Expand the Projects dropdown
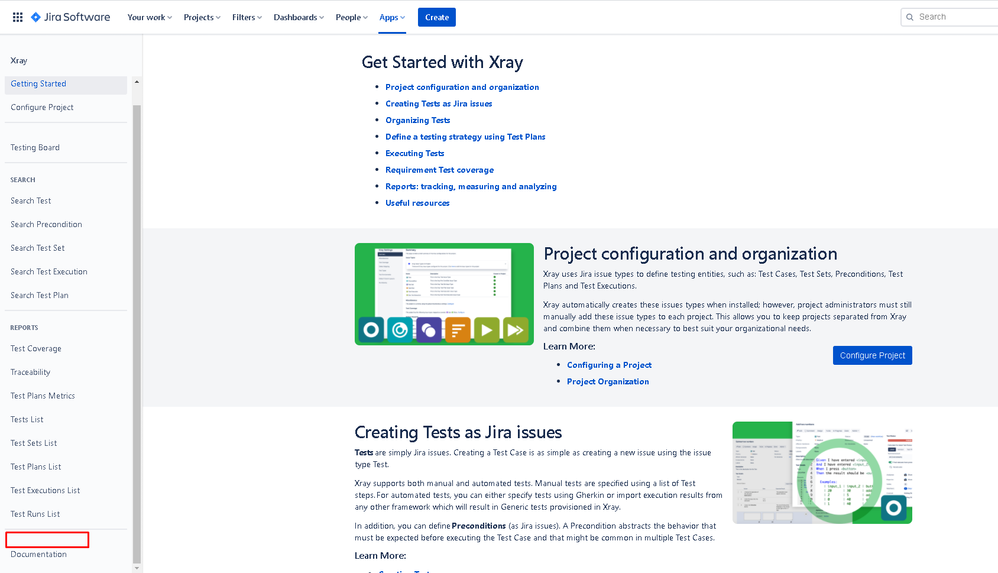998x573 pixels. coord(202,17)
